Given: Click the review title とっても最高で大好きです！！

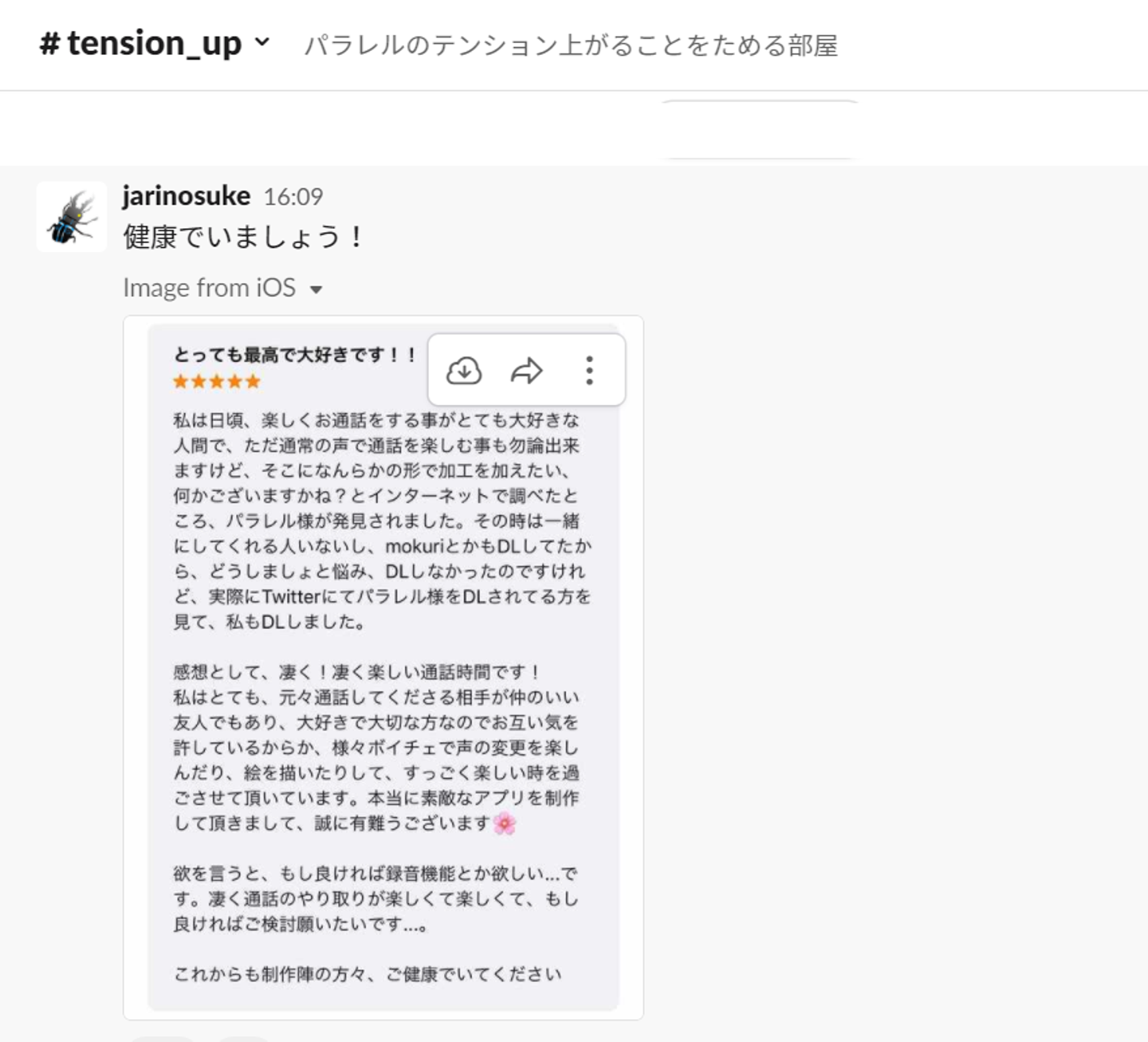Looking at the screenshot, I should pos(295,355).
